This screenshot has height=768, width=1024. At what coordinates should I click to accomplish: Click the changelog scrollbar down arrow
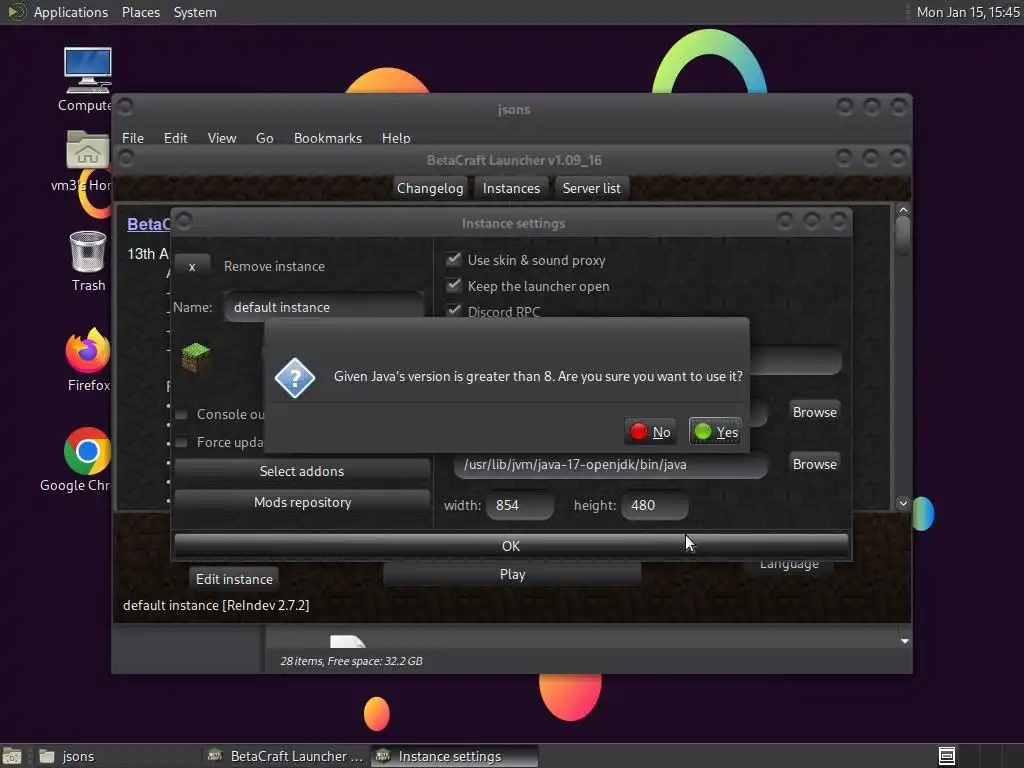(x=903, y=503)
